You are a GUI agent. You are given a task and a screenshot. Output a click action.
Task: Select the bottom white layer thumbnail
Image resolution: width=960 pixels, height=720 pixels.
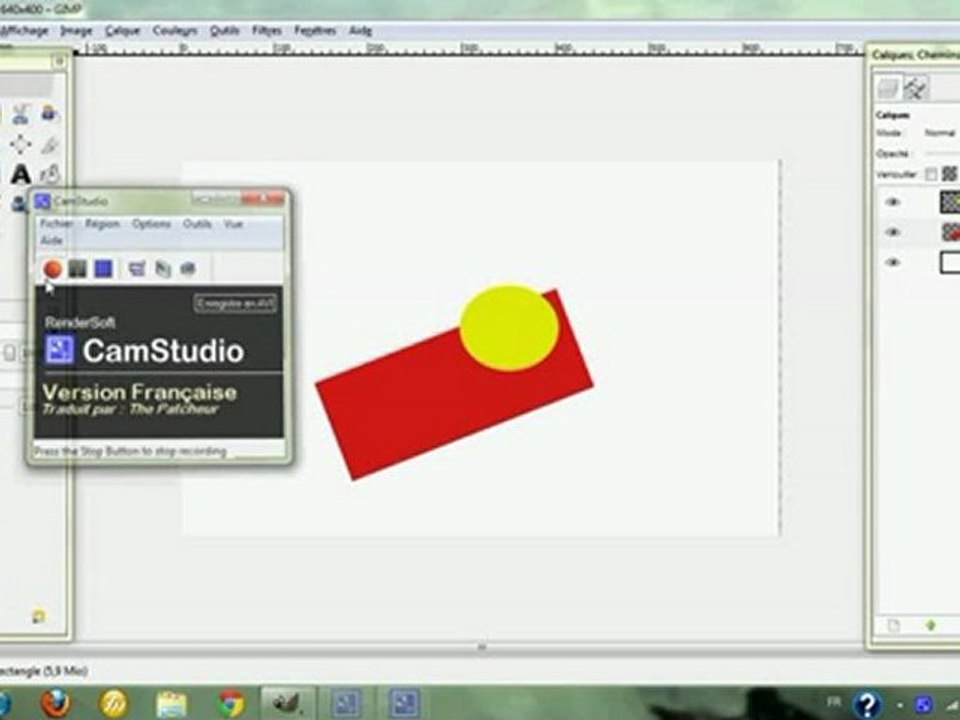[950, 263]
